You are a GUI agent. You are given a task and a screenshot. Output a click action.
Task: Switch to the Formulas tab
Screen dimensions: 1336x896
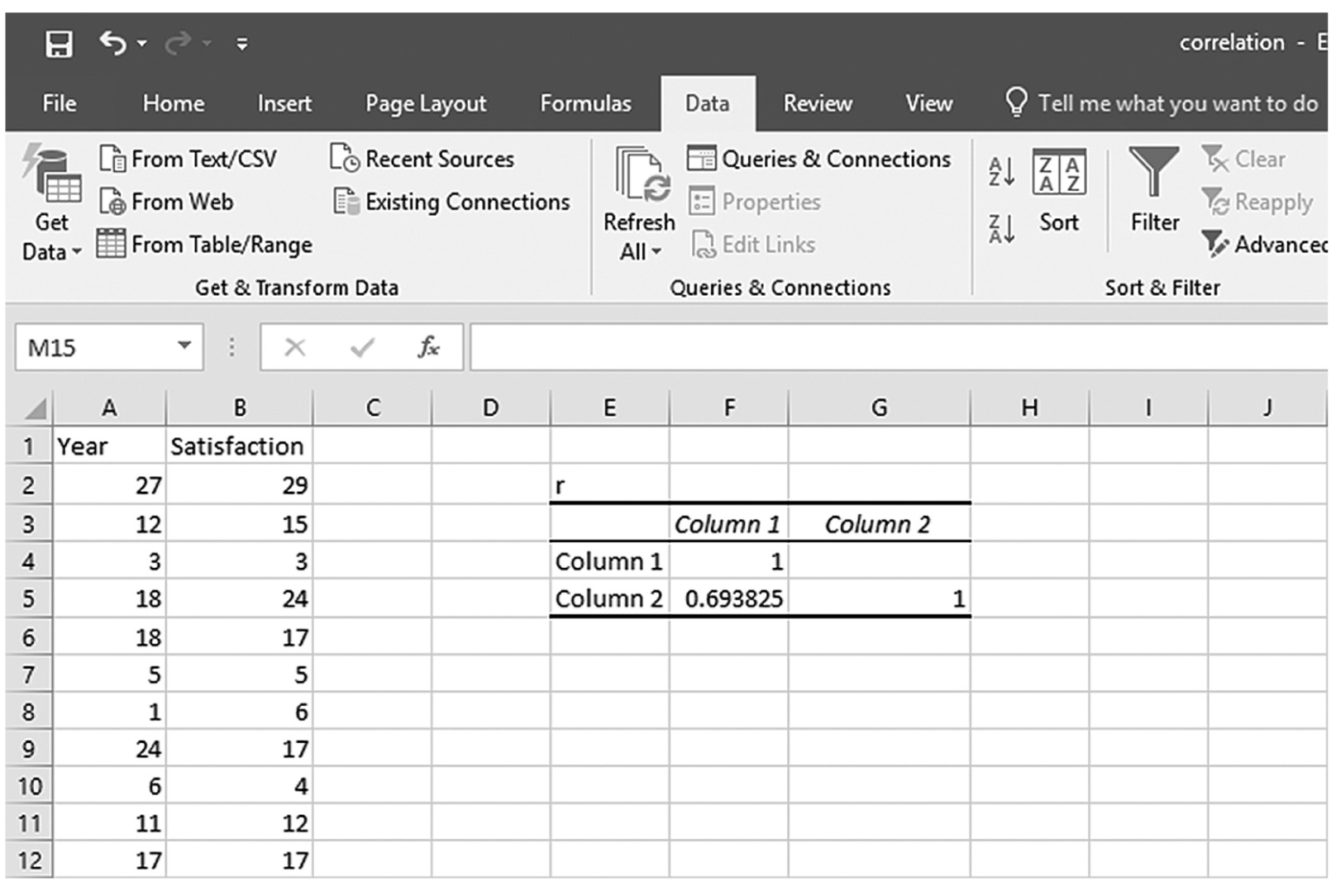point(585,103)
